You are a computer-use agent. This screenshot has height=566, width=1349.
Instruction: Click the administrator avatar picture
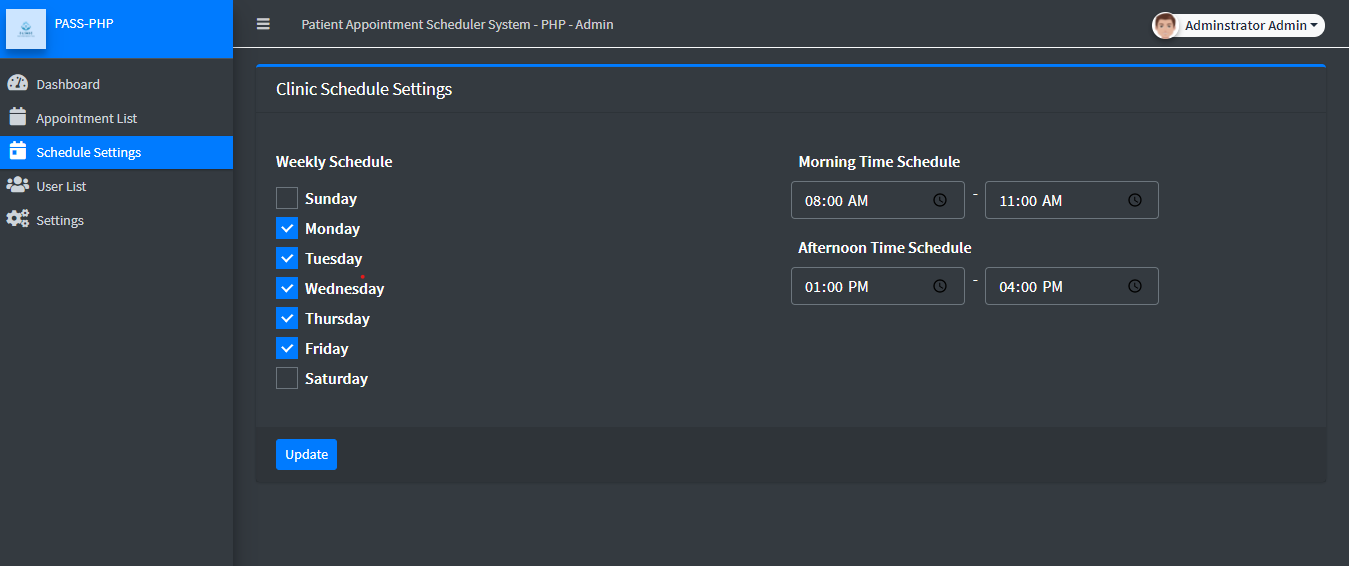click(1165, 26)
